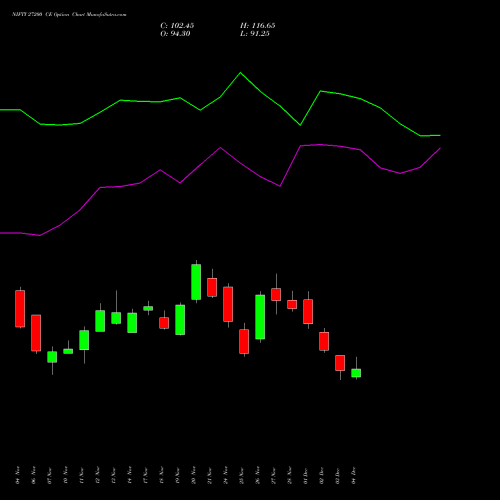Click the last green candle above 04 Dec
Viewport: 500px width, 500px height.
(356, 373)
